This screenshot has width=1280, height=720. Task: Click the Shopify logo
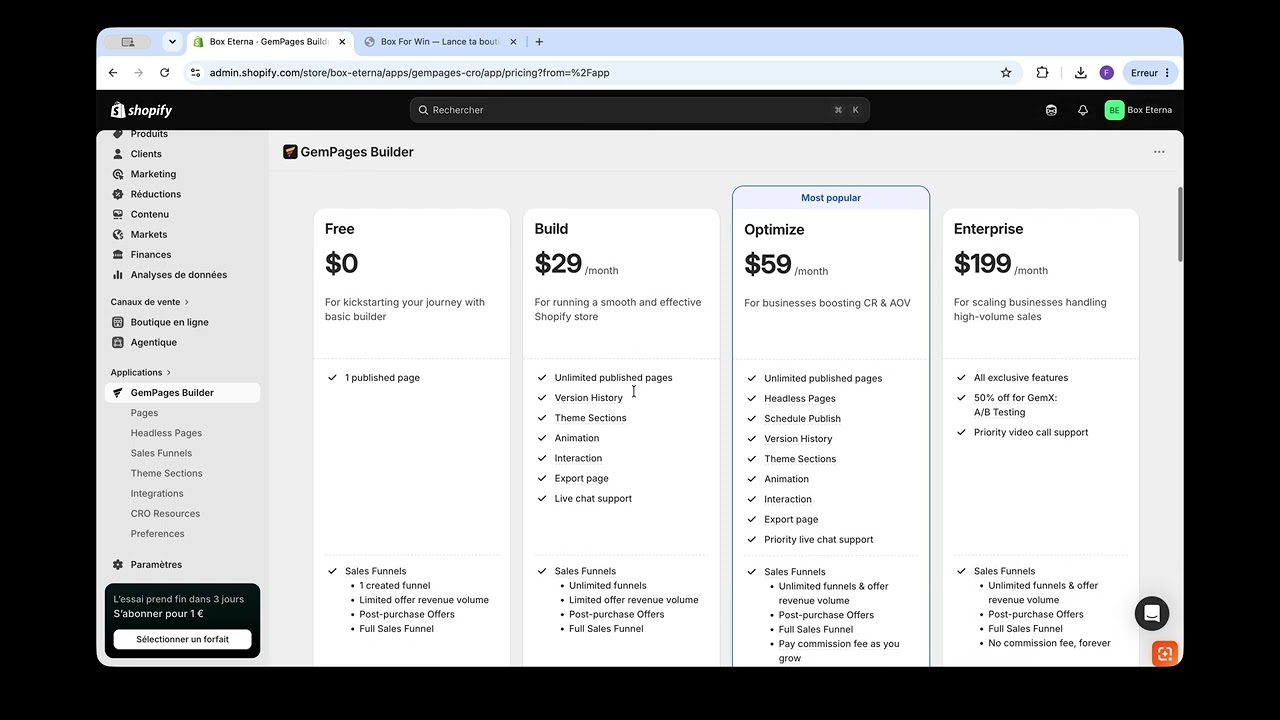pos(141,110)
